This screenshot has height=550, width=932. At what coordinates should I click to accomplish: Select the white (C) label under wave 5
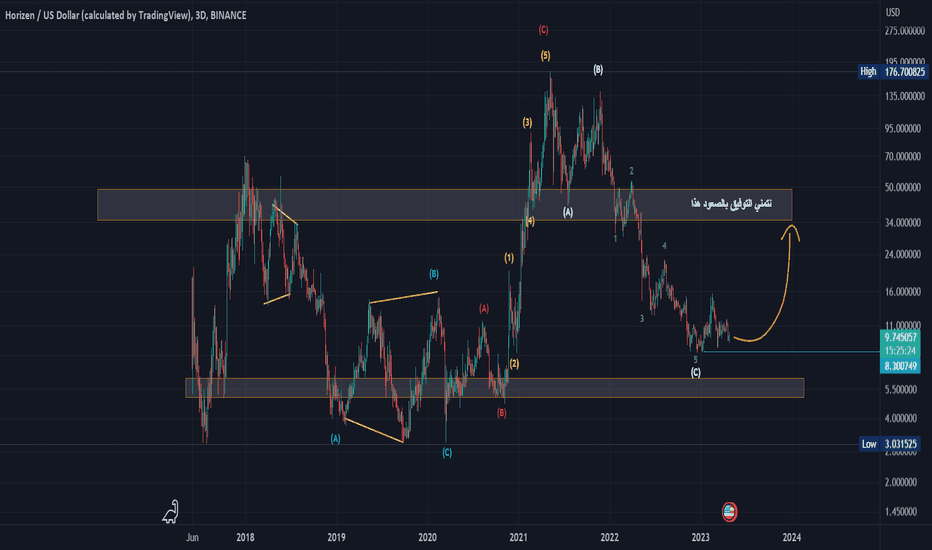point(695,373)
